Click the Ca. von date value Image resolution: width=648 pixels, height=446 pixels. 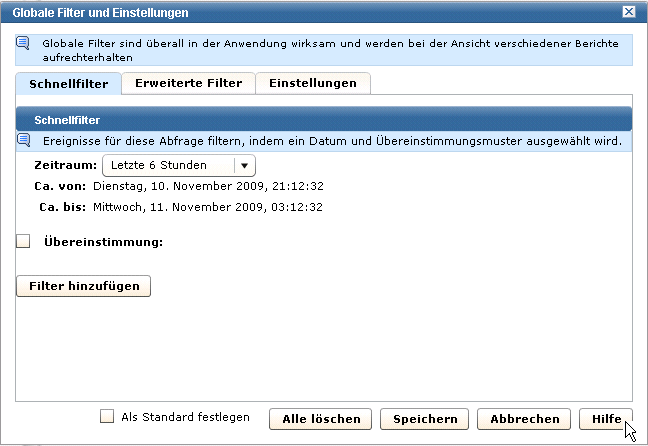pyautogui.click(x=208, y=186)
